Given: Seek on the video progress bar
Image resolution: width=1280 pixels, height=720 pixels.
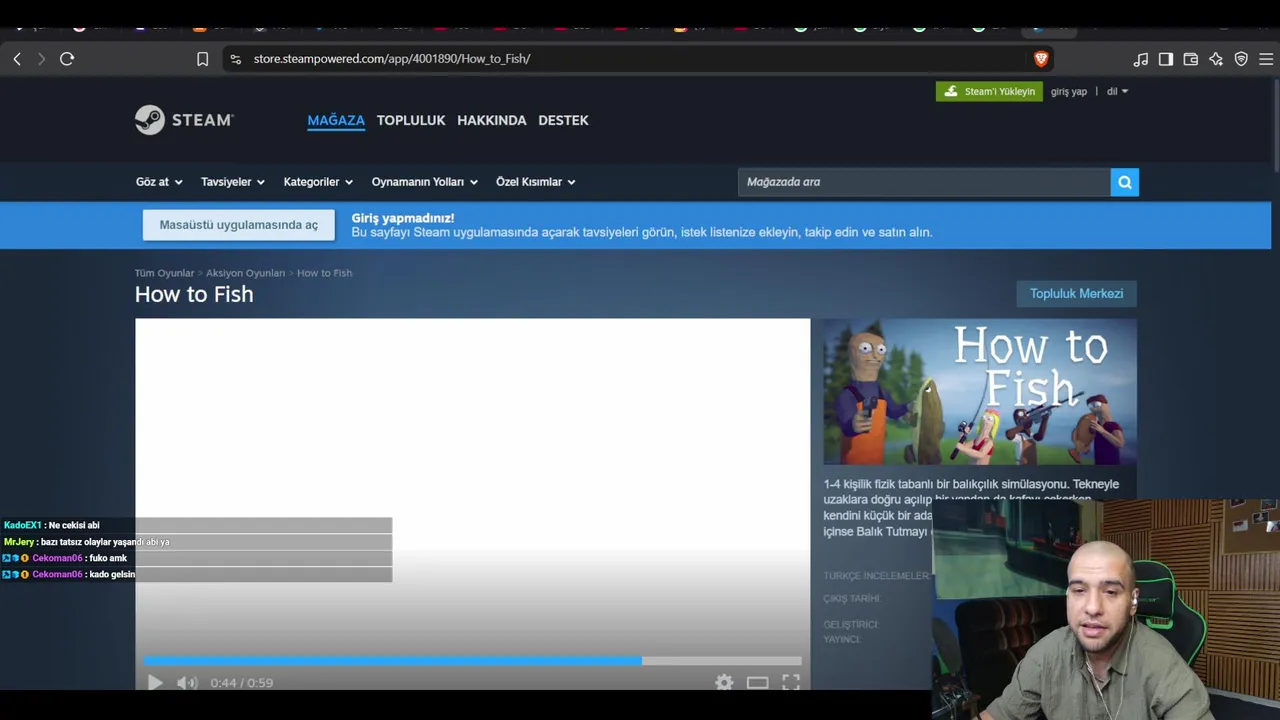Looking at the screenshot, I should pos(472,661).
